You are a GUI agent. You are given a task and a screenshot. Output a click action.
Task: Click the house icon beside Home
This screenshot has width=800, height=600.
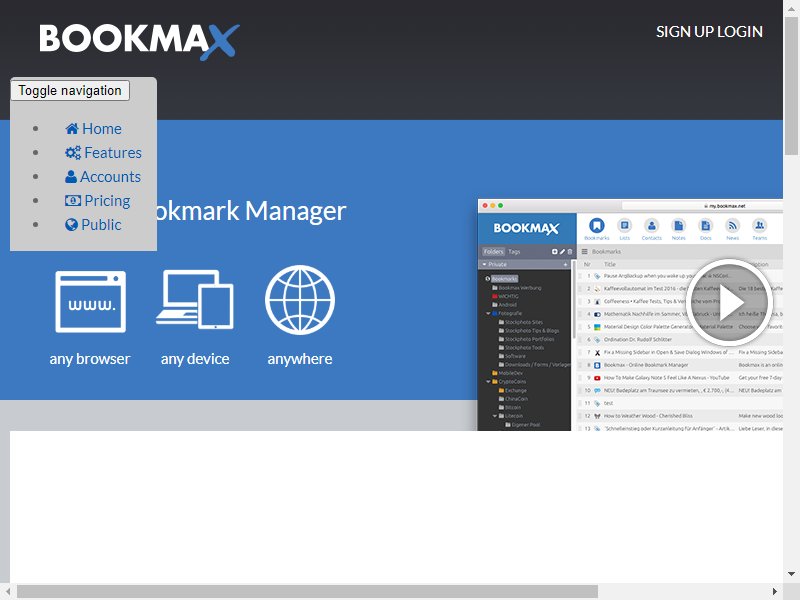click(72, 129)
